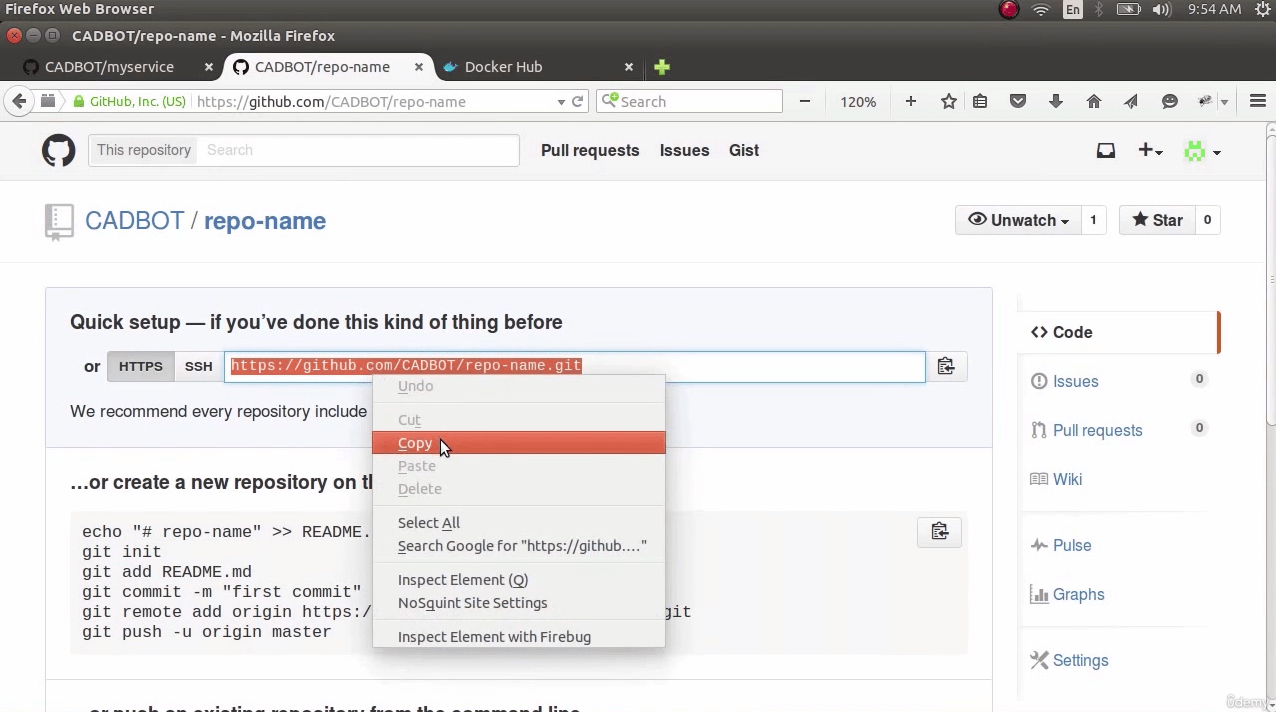Open the notifications inbox icon
Image resolution: width=1276 pixels, height=712 pixels.
click(x=1105, y=150)
